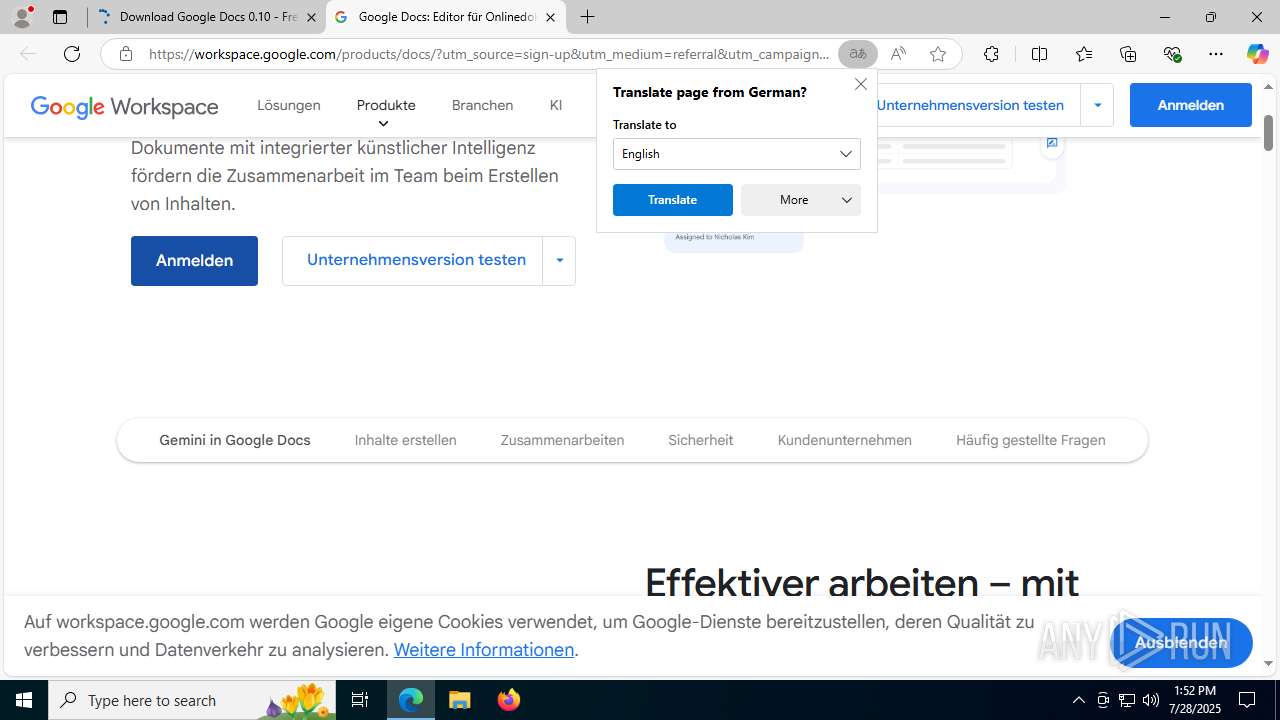Image resolution: width=1280 pixels, height=720 pixels.
Task: Click scrollbar down arrow
Action: click(1268, 663)
